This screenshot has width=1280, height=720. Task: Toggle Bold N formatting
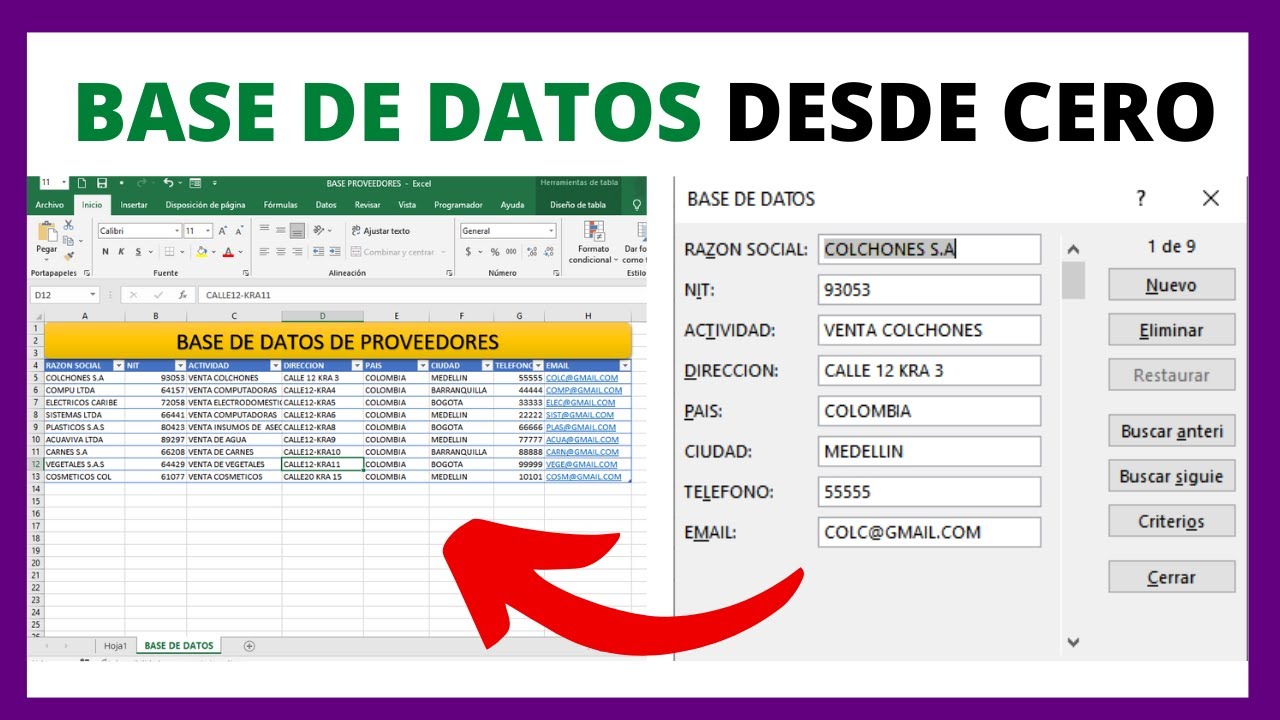click(x=105, y=252)
